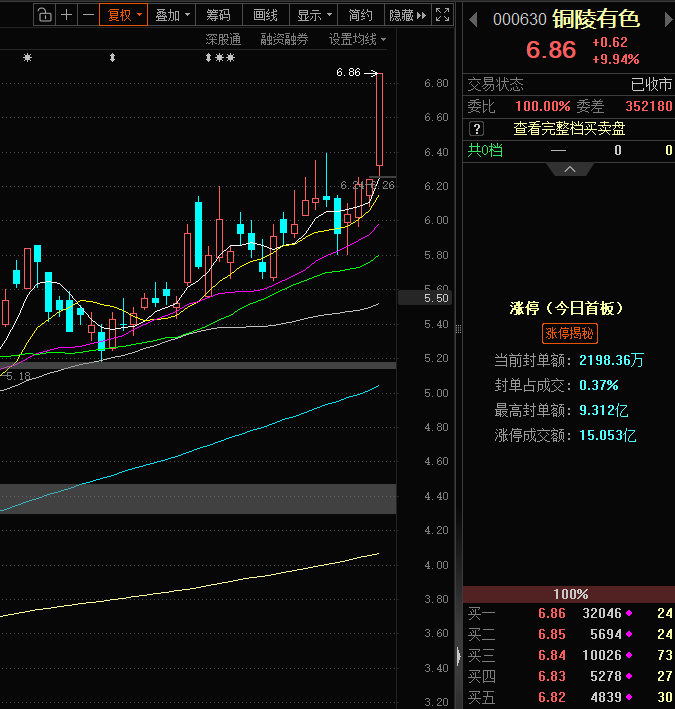
Task: Open the 复权 dropdown
Action: click(x=125, y=15)
